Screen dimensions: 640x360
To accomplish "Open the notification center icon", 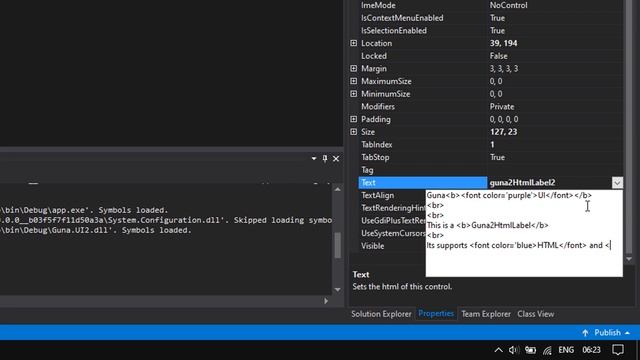I will coord(618,350).
